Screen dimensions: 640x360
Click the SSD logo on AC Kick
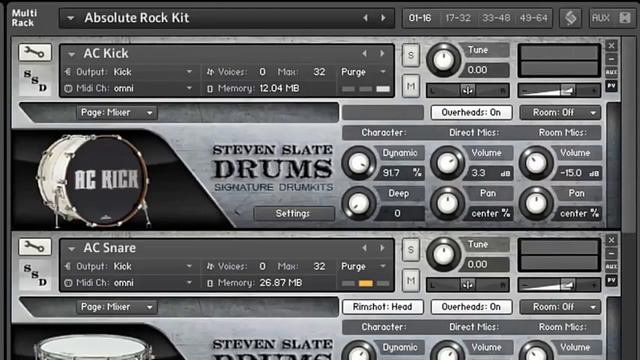[35, 80]
